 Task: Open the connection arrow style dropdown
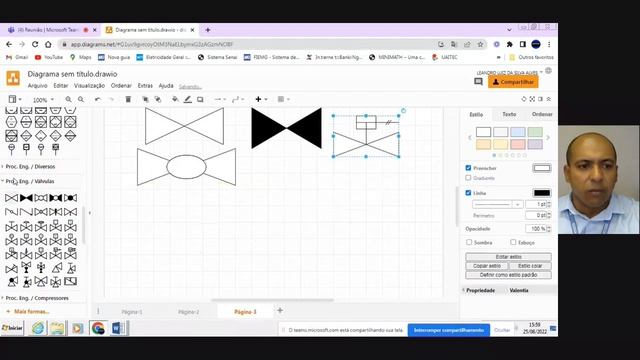pos(220,99)
